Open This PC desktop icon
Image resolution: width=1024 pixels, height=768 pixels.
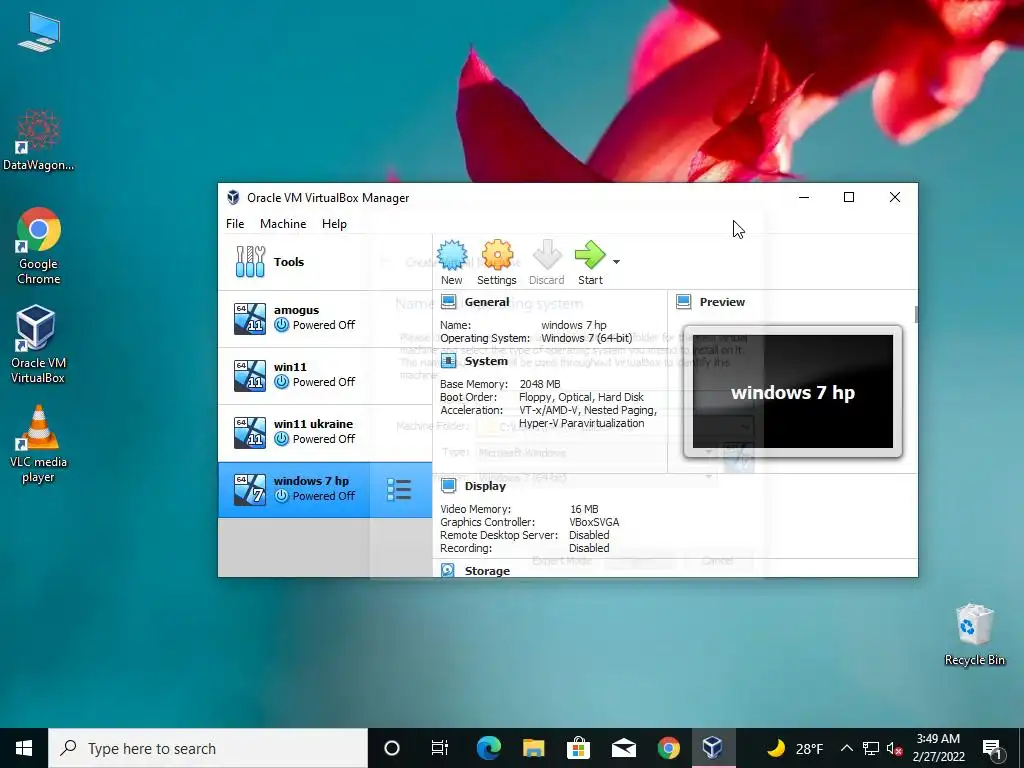pyautogui.click(x=39, y=32)
